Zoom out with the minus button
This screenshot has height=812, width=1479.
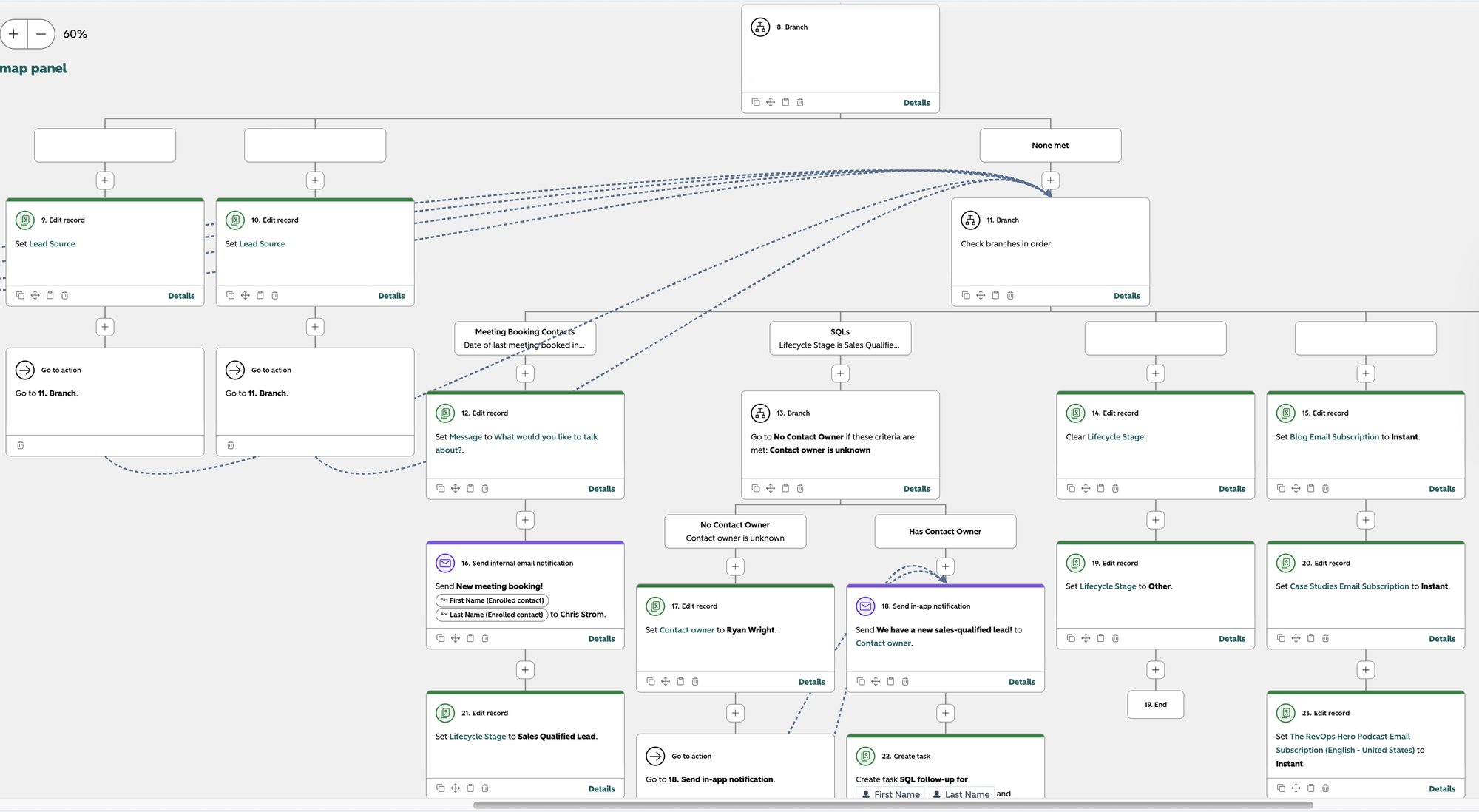tap(41, 34)
